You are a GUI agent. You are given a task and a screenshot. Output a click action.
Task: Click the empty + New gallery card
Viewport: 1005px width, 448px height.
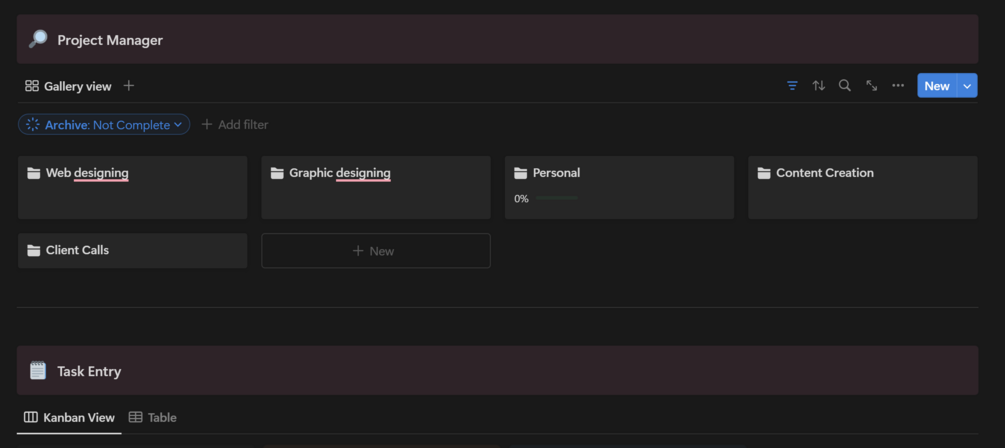[x=376, y=251]
